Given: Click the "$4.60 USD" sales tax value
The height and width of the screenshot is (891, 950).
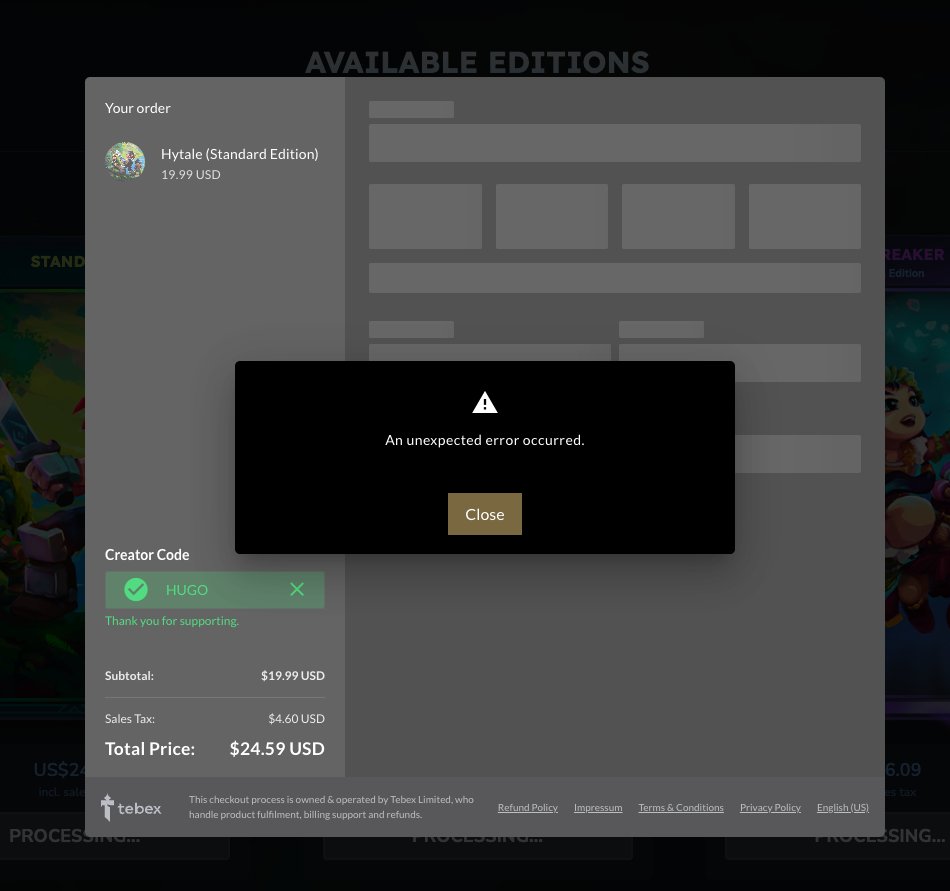Looking at the screenshot, I should tap(296, 718).
